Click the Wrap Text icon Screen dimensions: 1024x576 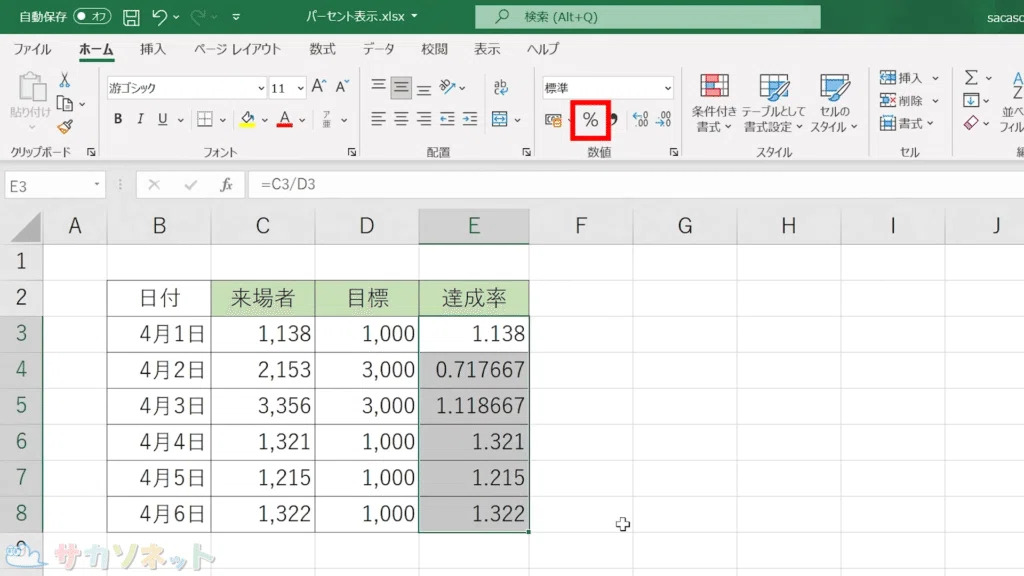click(x=500, y=87)
